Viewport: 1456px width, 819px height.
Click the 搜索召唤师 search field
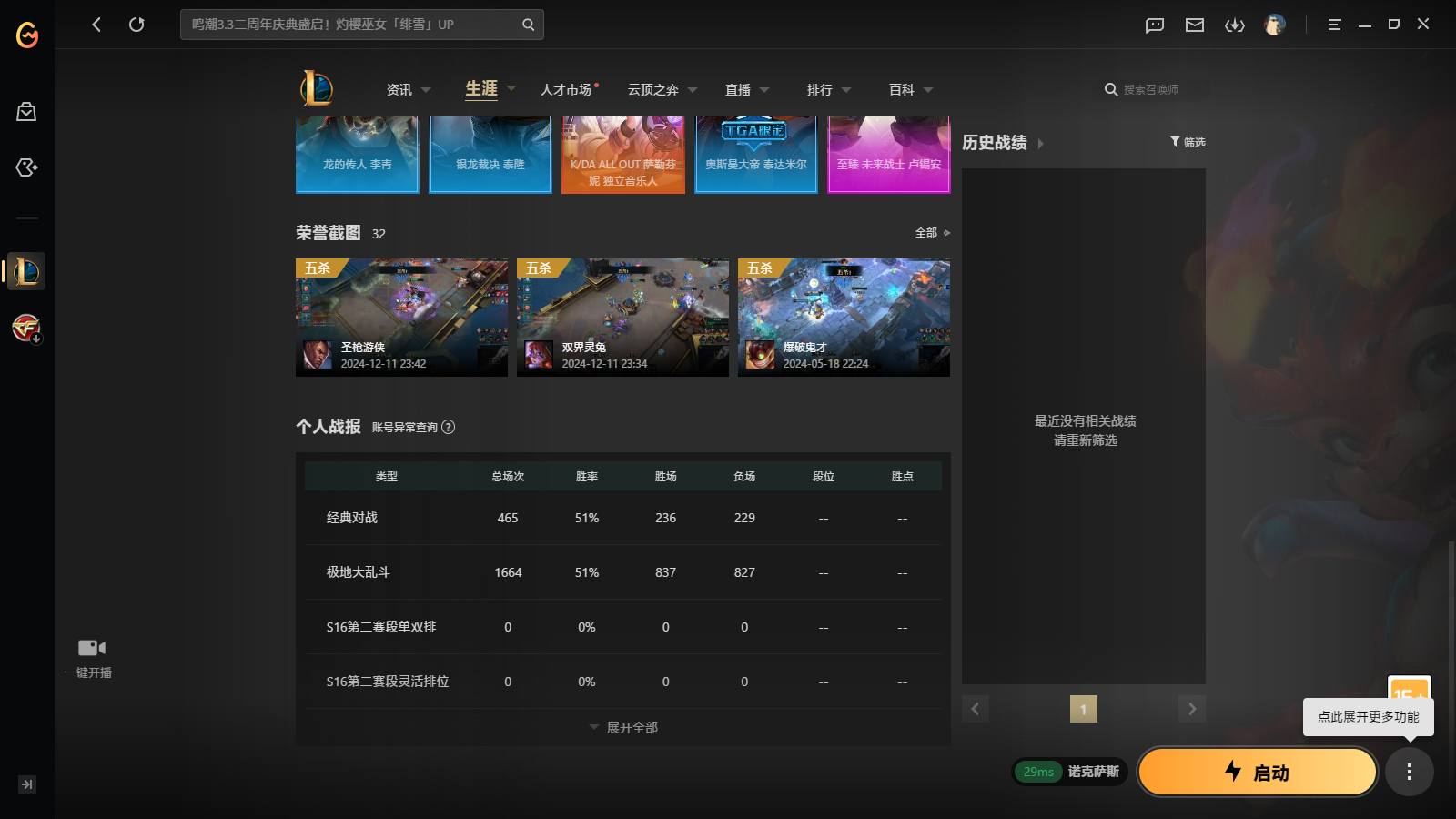[1151, 89]
